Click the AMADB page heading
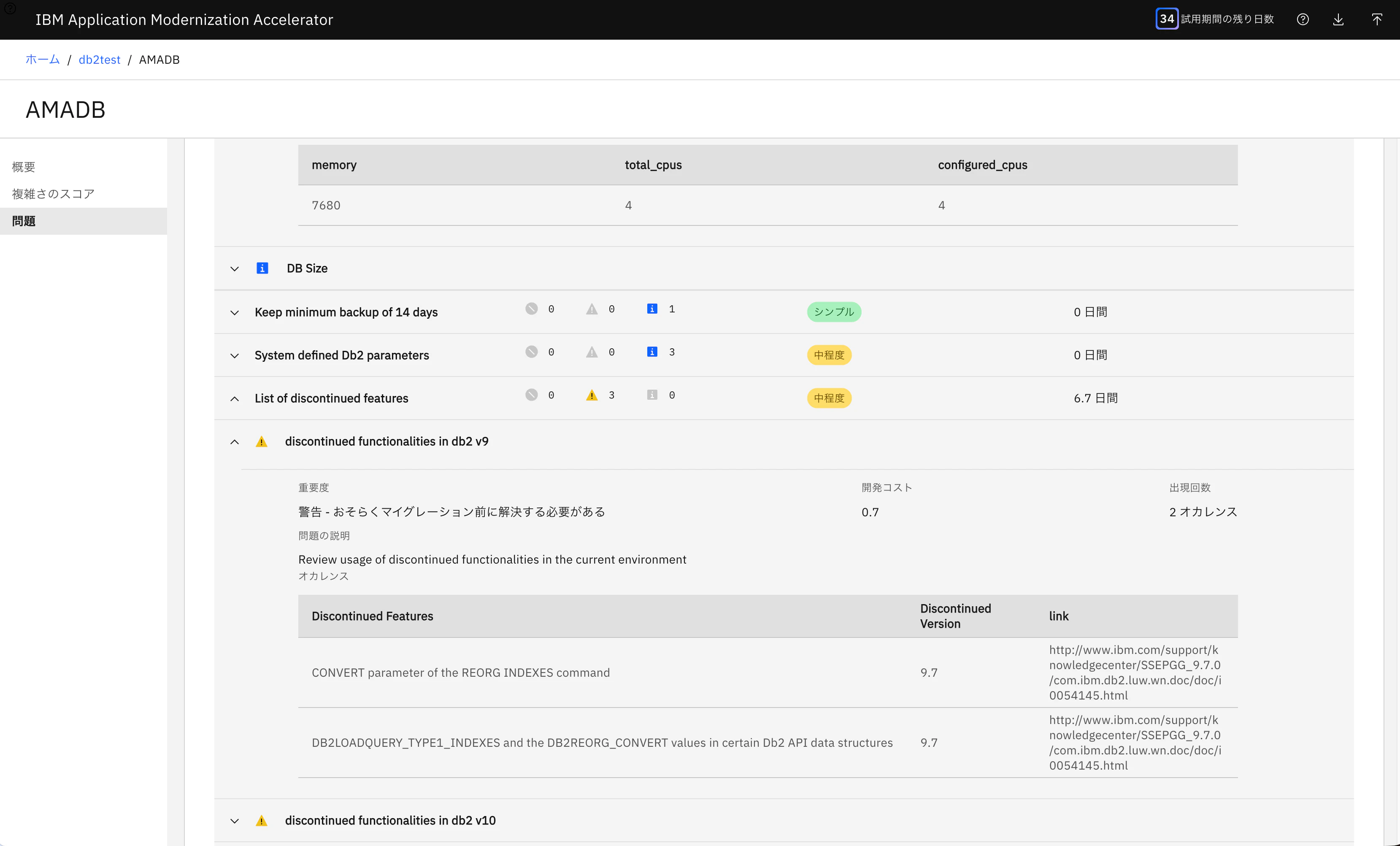This screenshot has height=846, width=1400. 65,109
